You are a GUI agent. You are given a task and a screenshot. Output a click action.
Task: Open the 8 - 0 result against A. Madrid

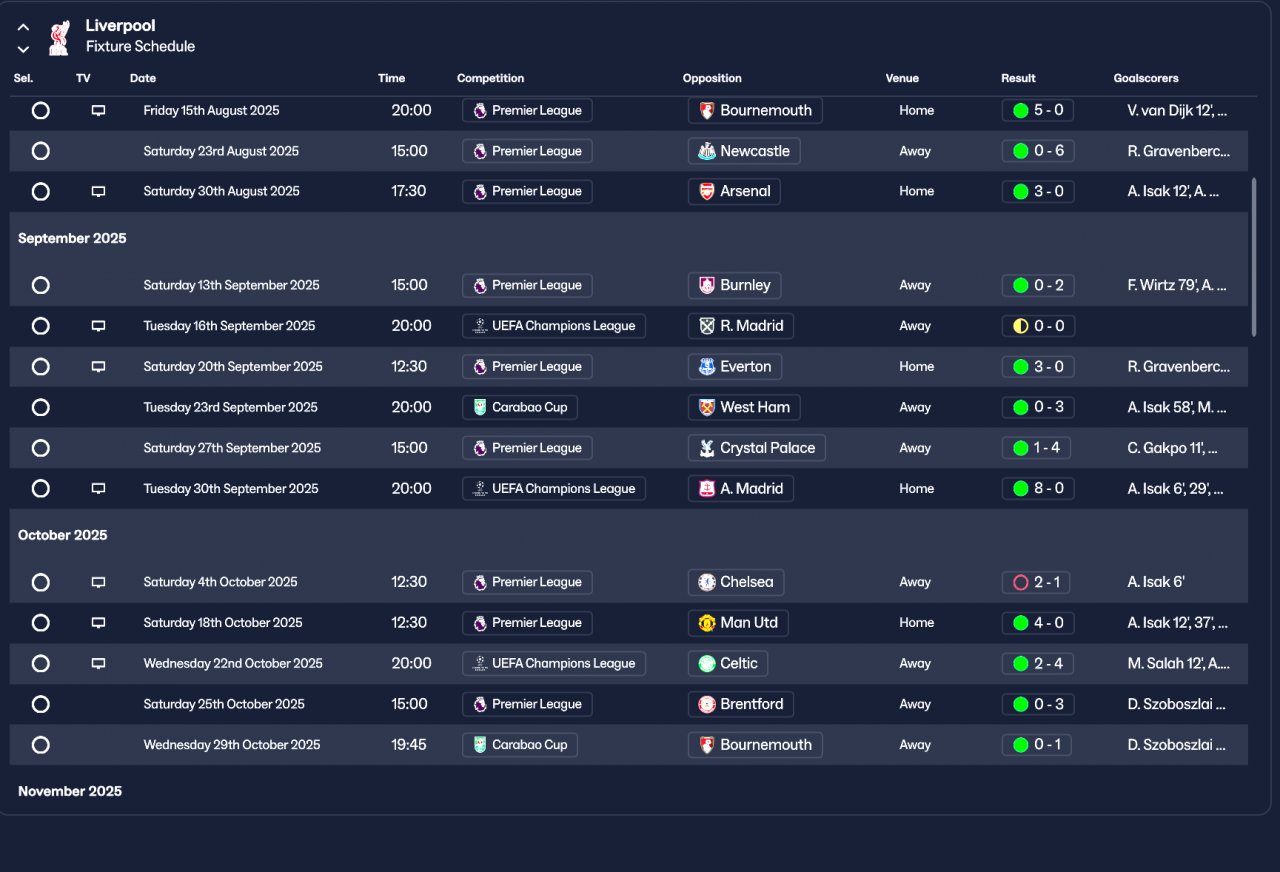pyautogui.click(x=1038, y=489)
